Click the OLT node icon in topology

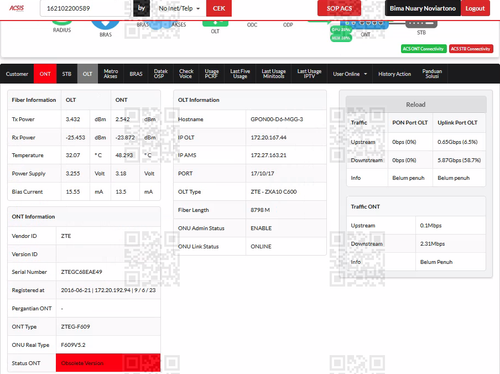[x=215, y=23]
